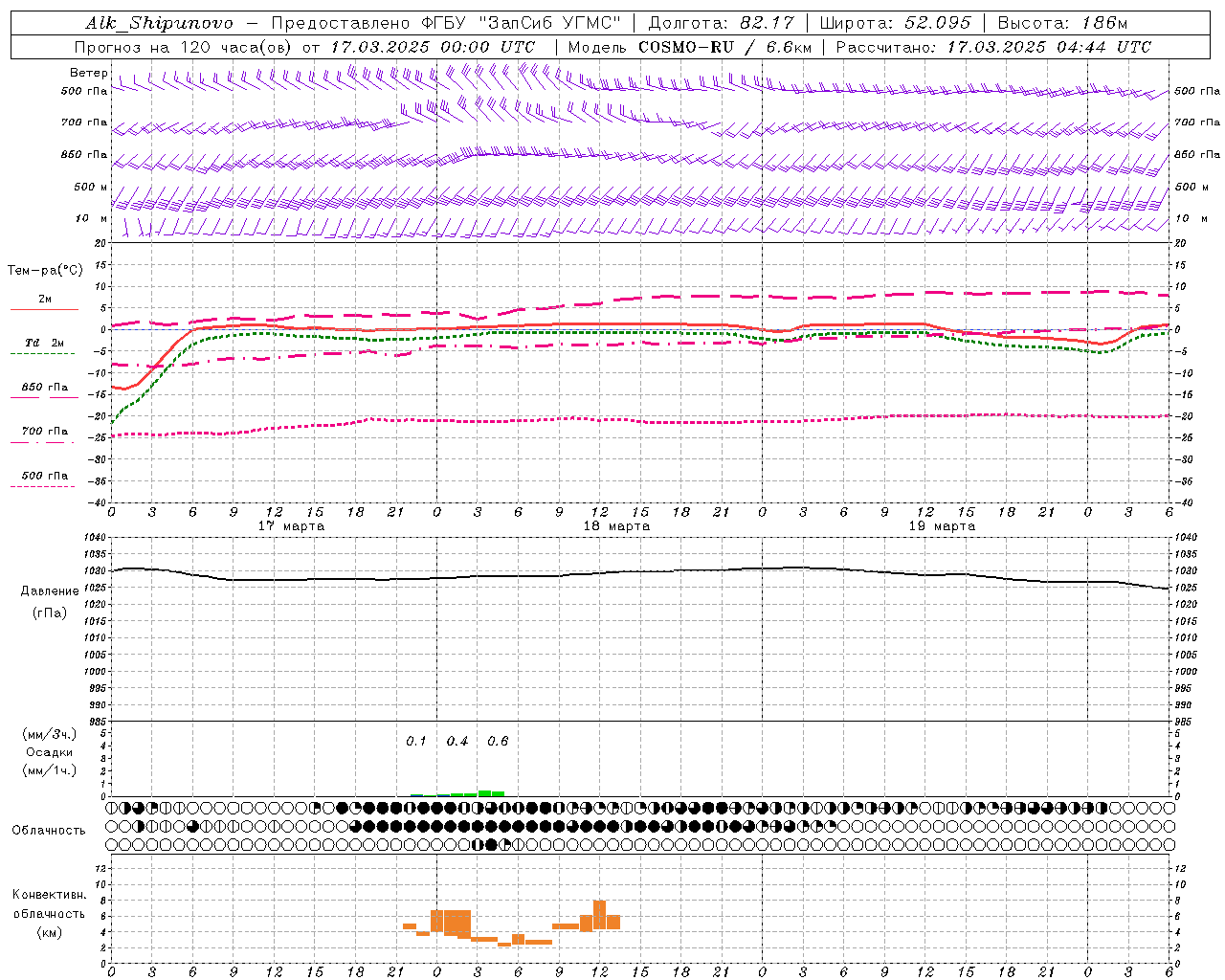Click the tallest orange convective cloud bar
Image resolution: width=1225 pixels, height=980 pixels.
pos(599,915)
